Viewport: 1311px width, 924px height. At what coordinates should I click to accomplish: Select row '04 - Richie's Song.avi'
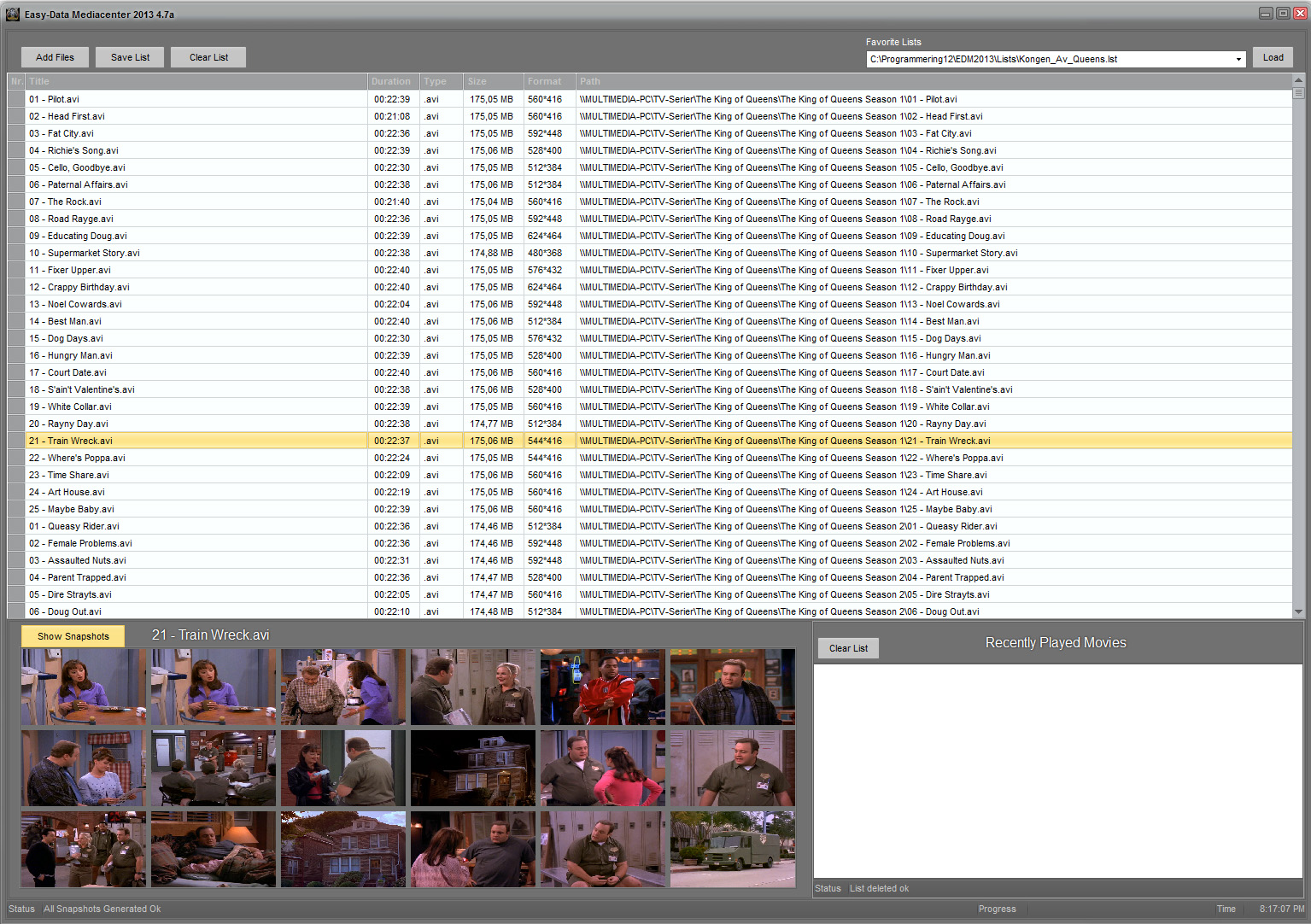tap(650, 150)
